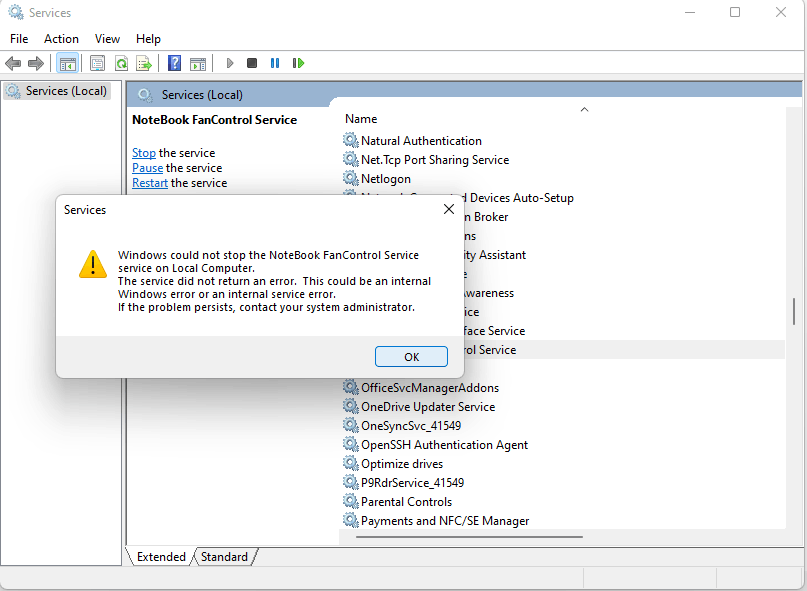Click gear icon beside Optimize drives
This screenshot has height=591, width=807.
coord(350,463)
